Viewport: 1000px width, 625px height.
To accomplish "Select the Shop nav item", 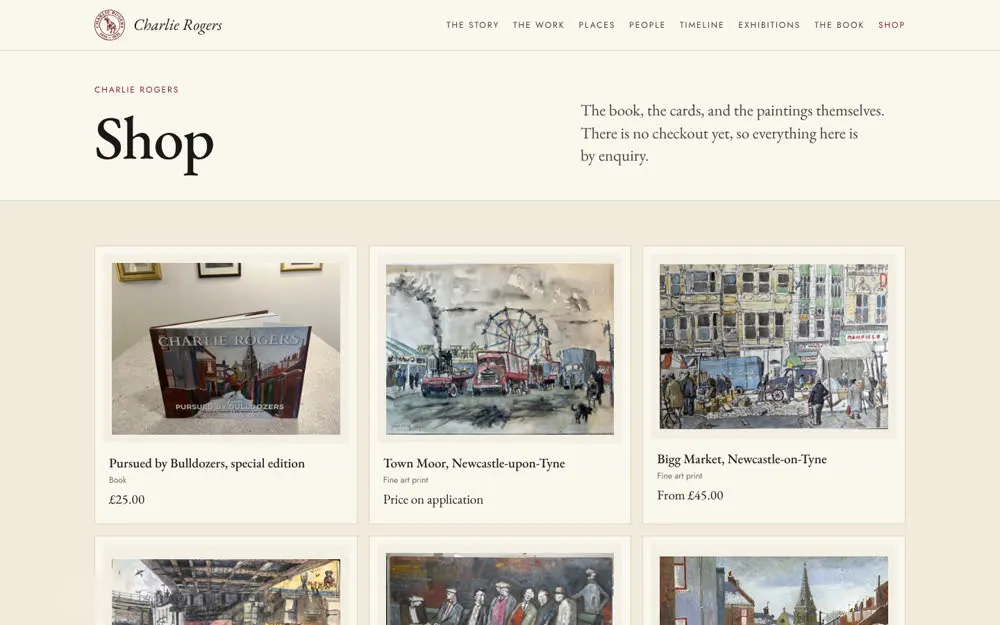I will [891, 25].
